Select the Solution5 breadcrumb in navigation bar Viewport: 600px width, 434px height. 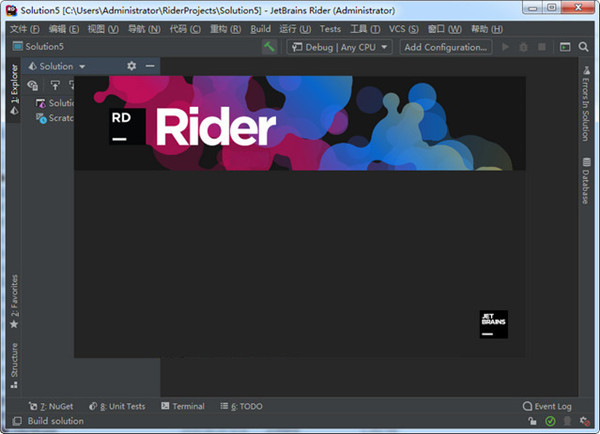click(x=38, y=46)
